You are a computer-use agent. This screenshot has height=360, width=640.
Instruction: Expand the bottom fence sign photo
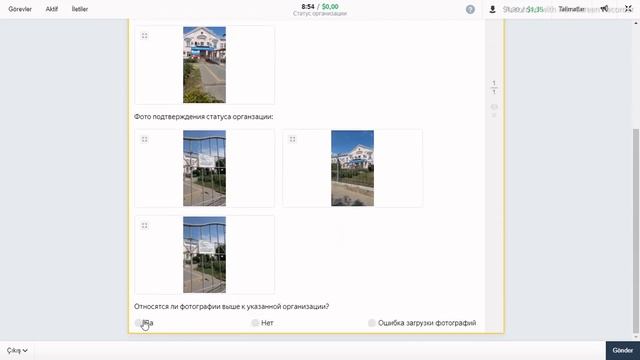(x=144, y=226)
